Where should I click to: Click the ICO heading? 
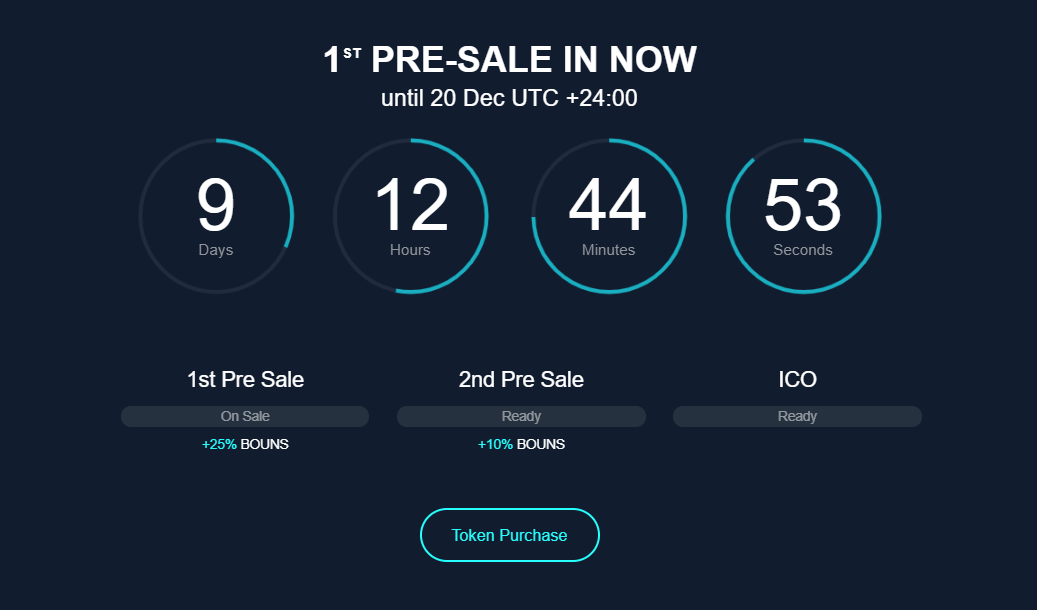798,379
